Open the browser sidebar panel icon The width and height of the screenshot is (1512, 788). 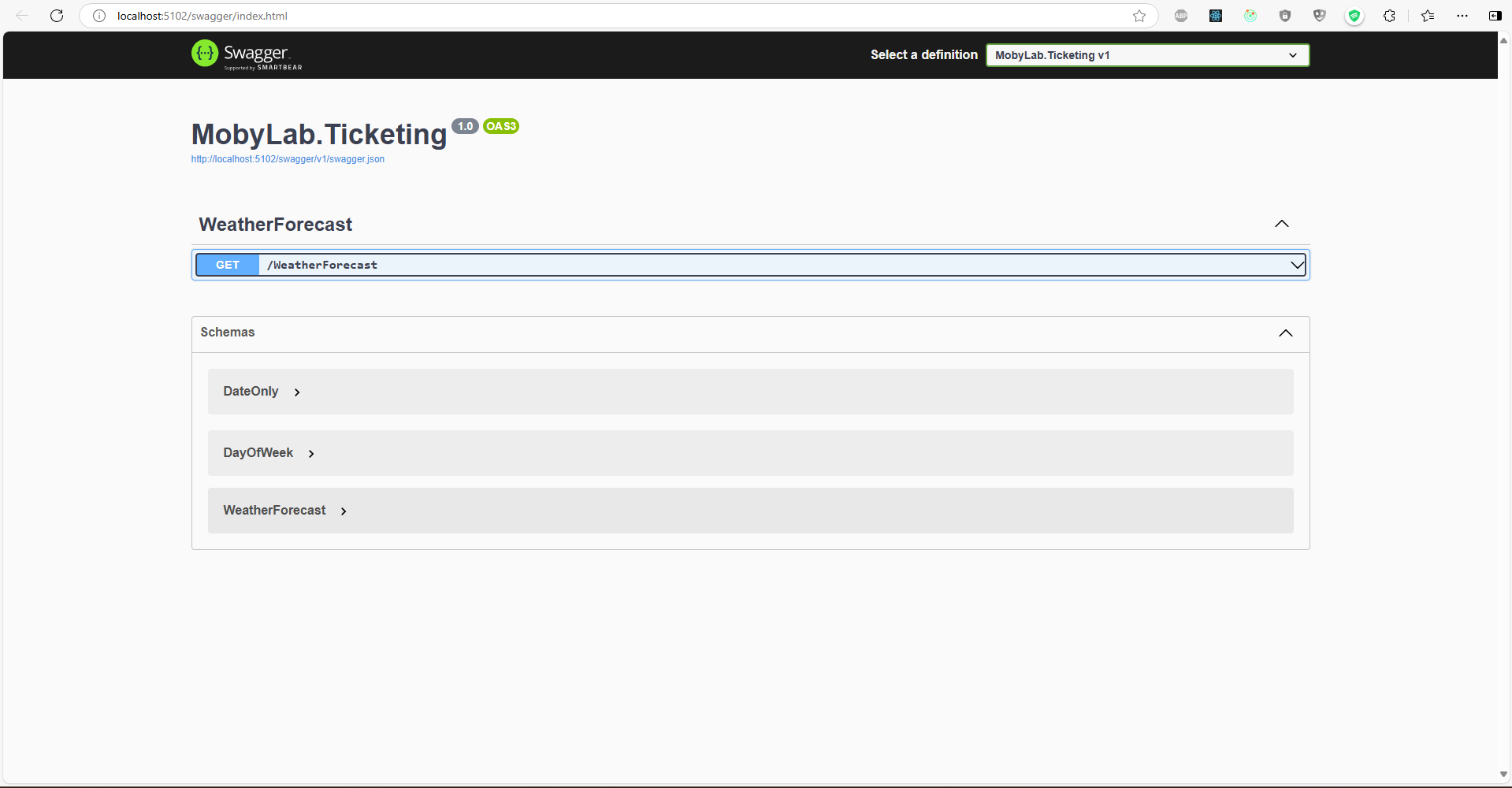click(1495, 16)
